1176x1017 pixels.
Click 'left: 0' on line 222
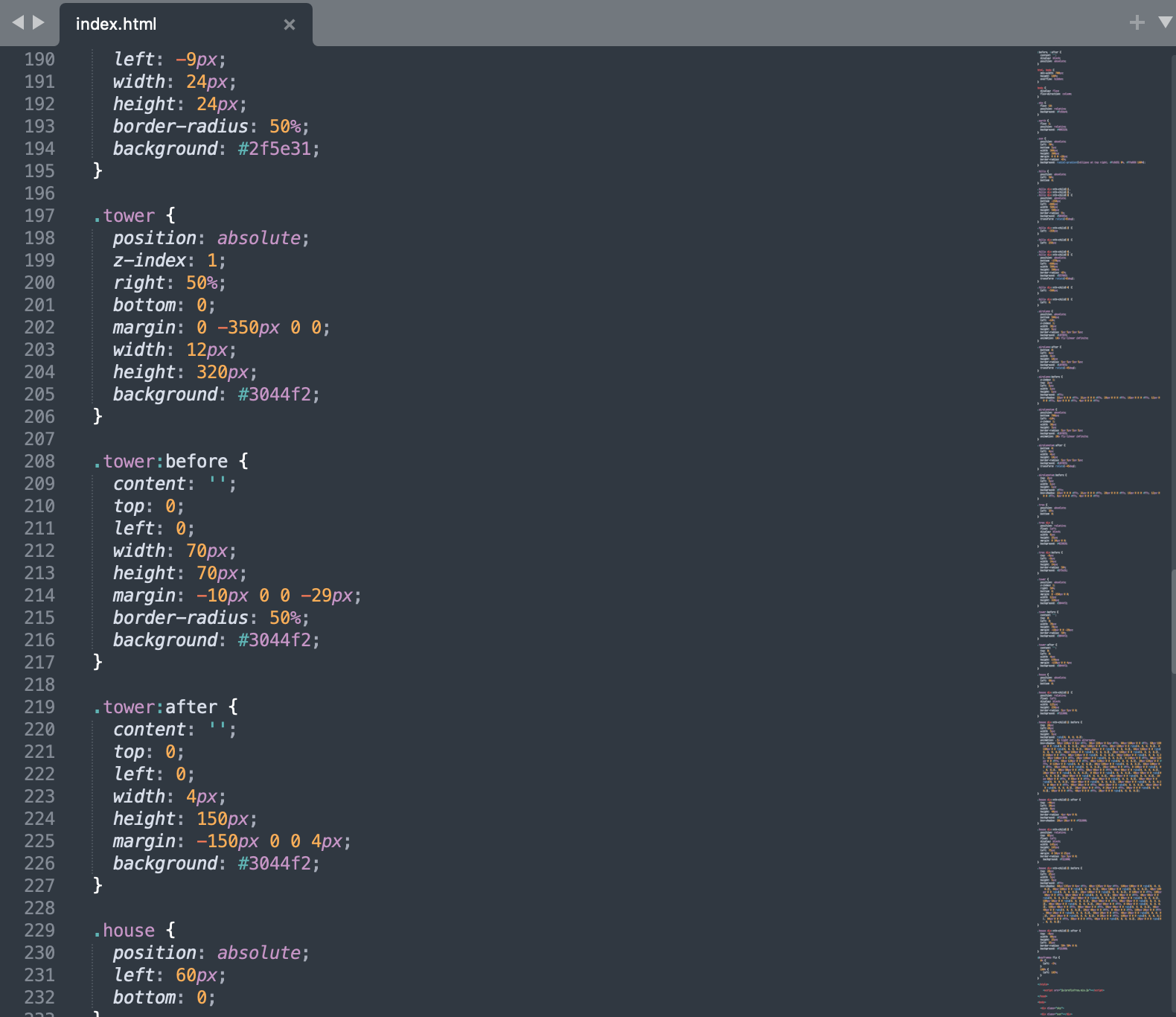coord(150,774)
